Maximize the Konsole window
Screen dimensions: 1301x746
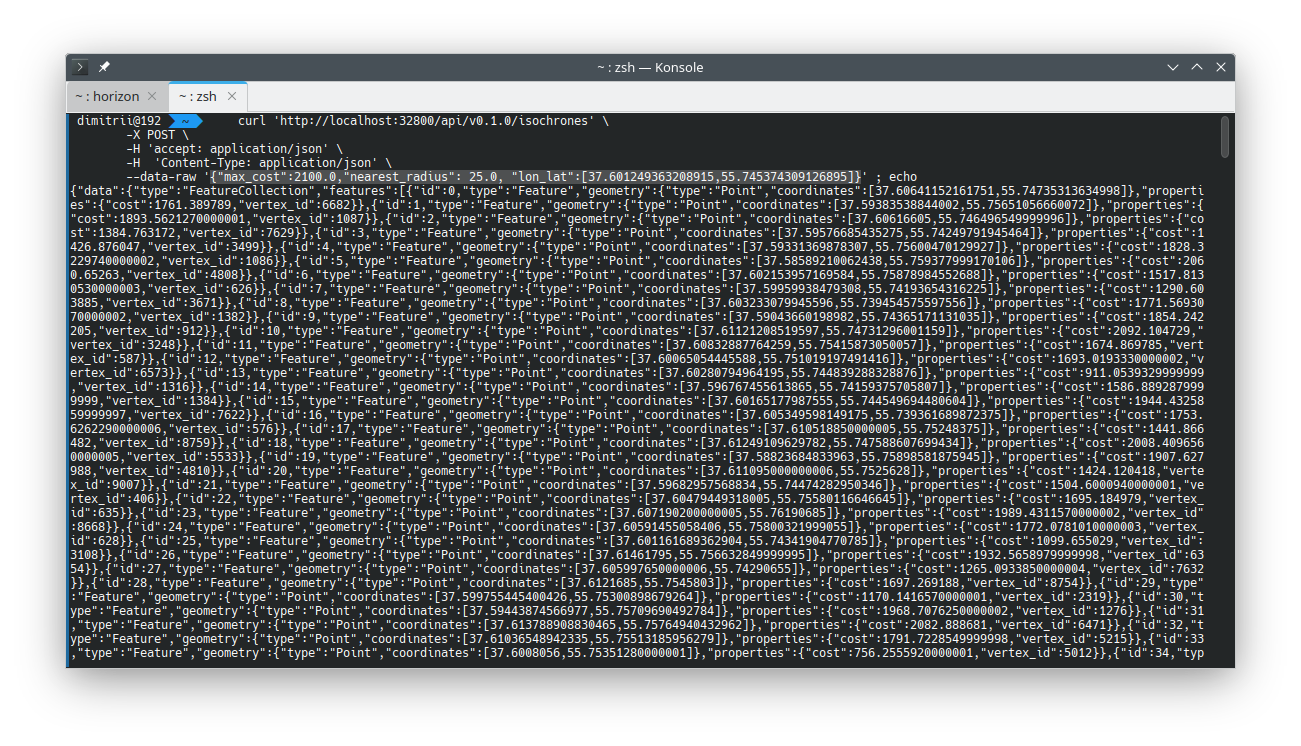click(1197, 67)
